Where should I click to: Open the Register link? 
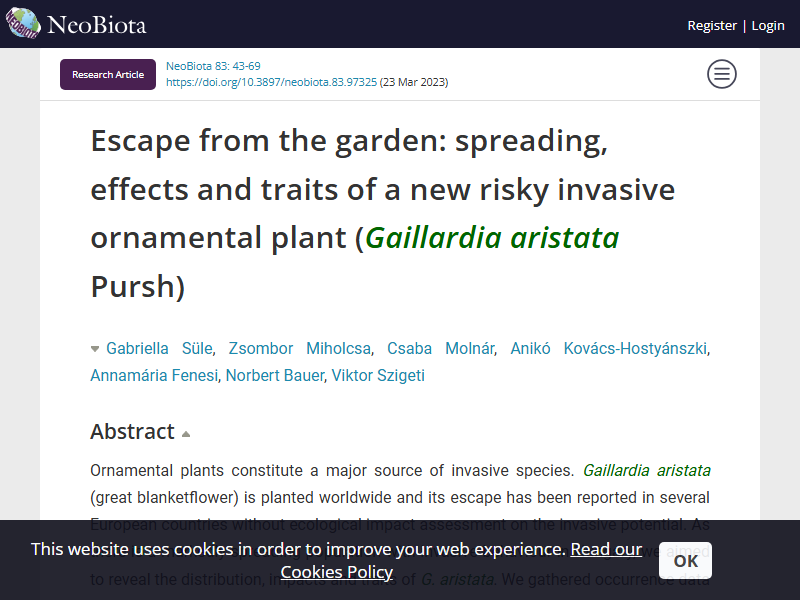(x=712, y=26)
